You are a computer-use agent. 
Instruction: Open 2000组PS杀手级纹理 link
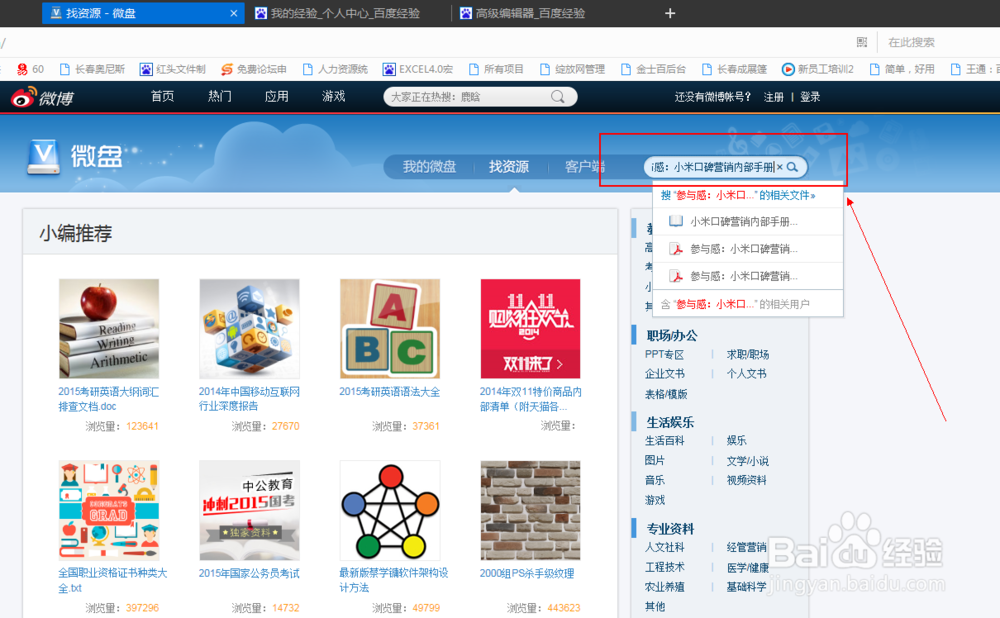point(527,573)
